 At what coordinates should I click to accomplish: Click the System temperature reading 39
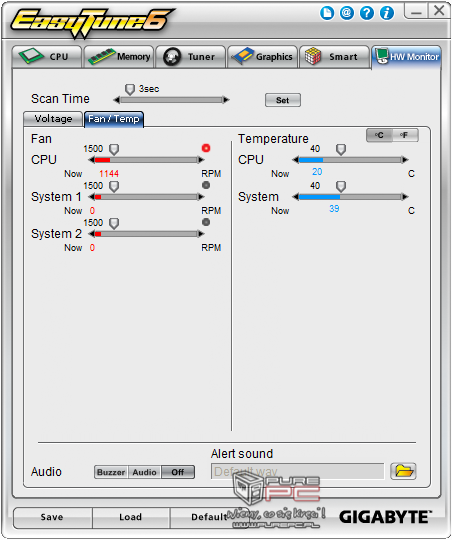(x=334, y=209)
